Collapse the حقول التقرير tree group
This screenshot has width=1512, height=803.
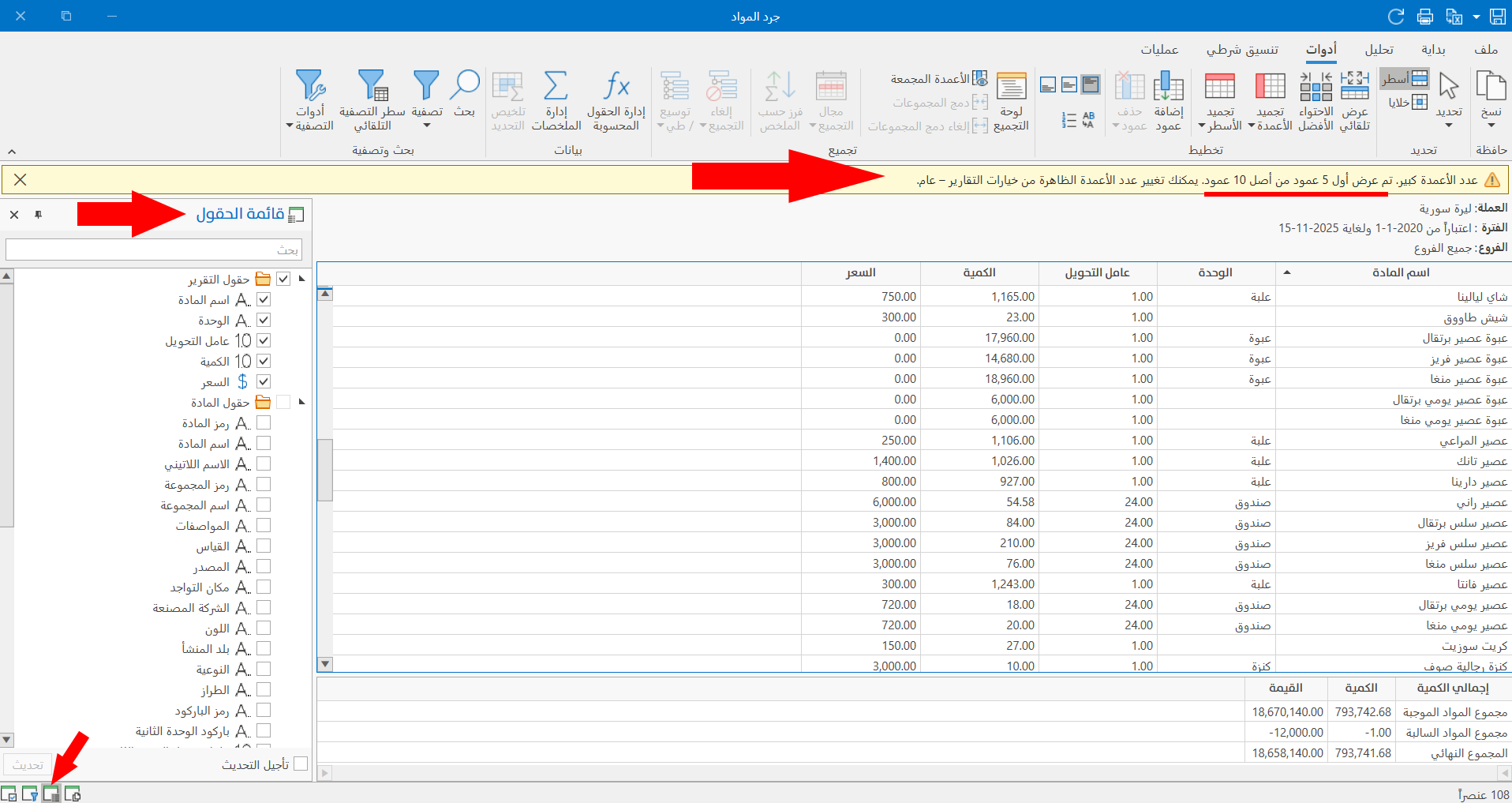301,279
